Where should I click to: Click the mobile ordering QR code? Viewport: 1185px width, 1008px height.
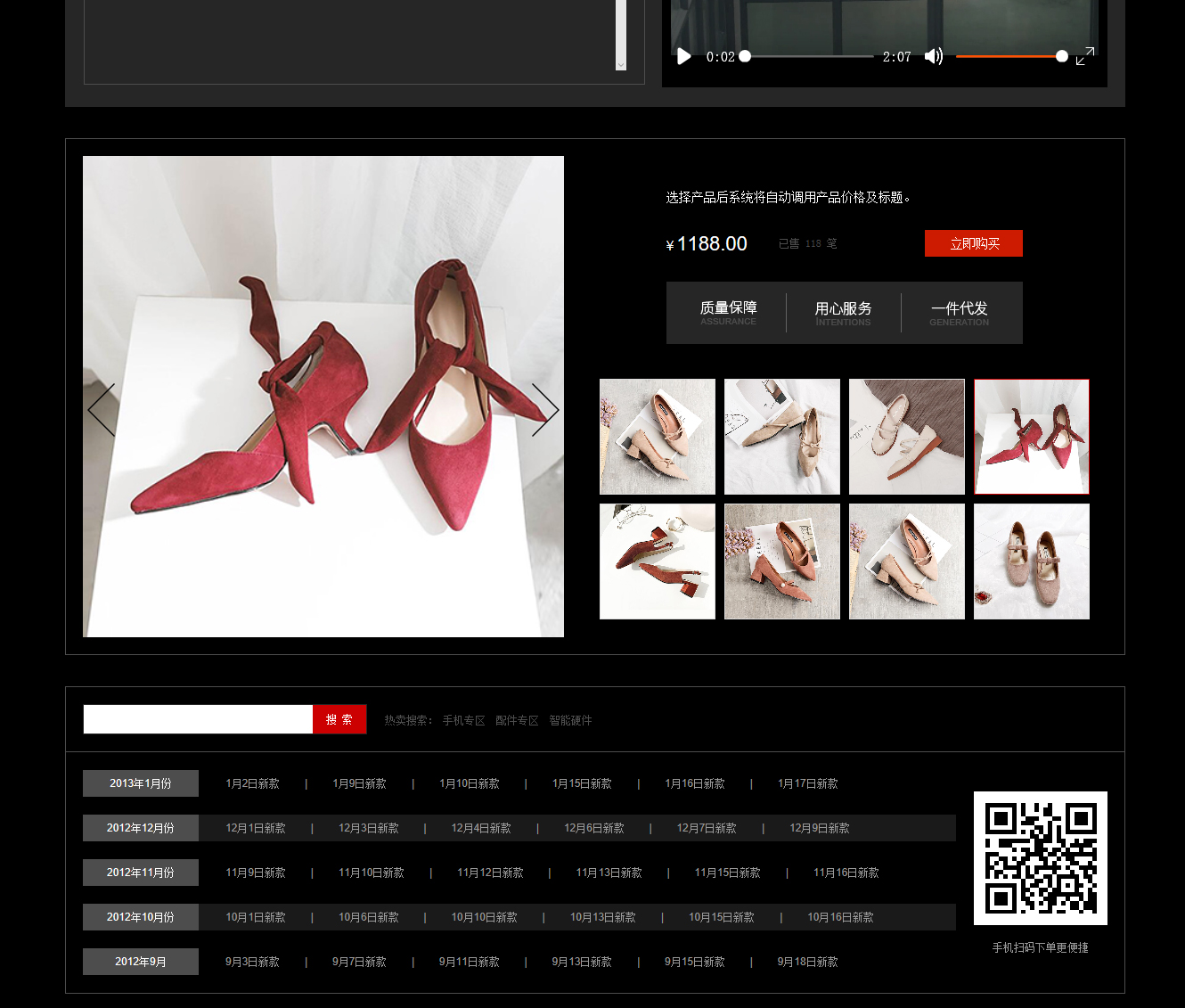1041,858
